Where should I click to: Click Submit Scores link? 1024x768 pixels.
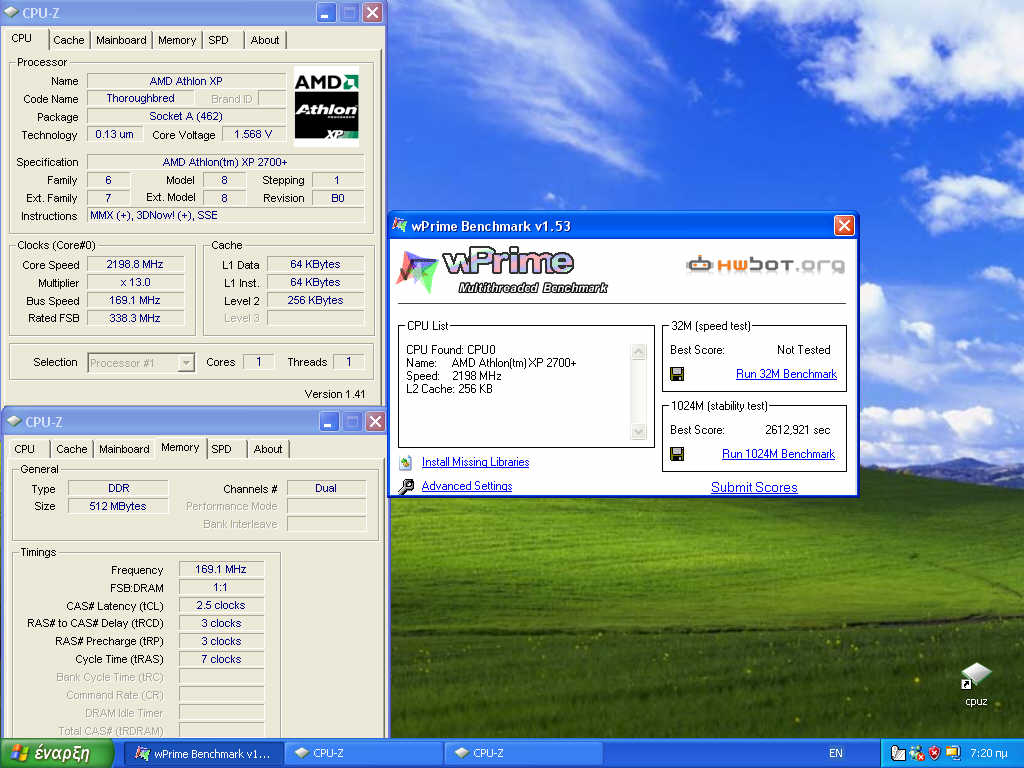[754, 487]
